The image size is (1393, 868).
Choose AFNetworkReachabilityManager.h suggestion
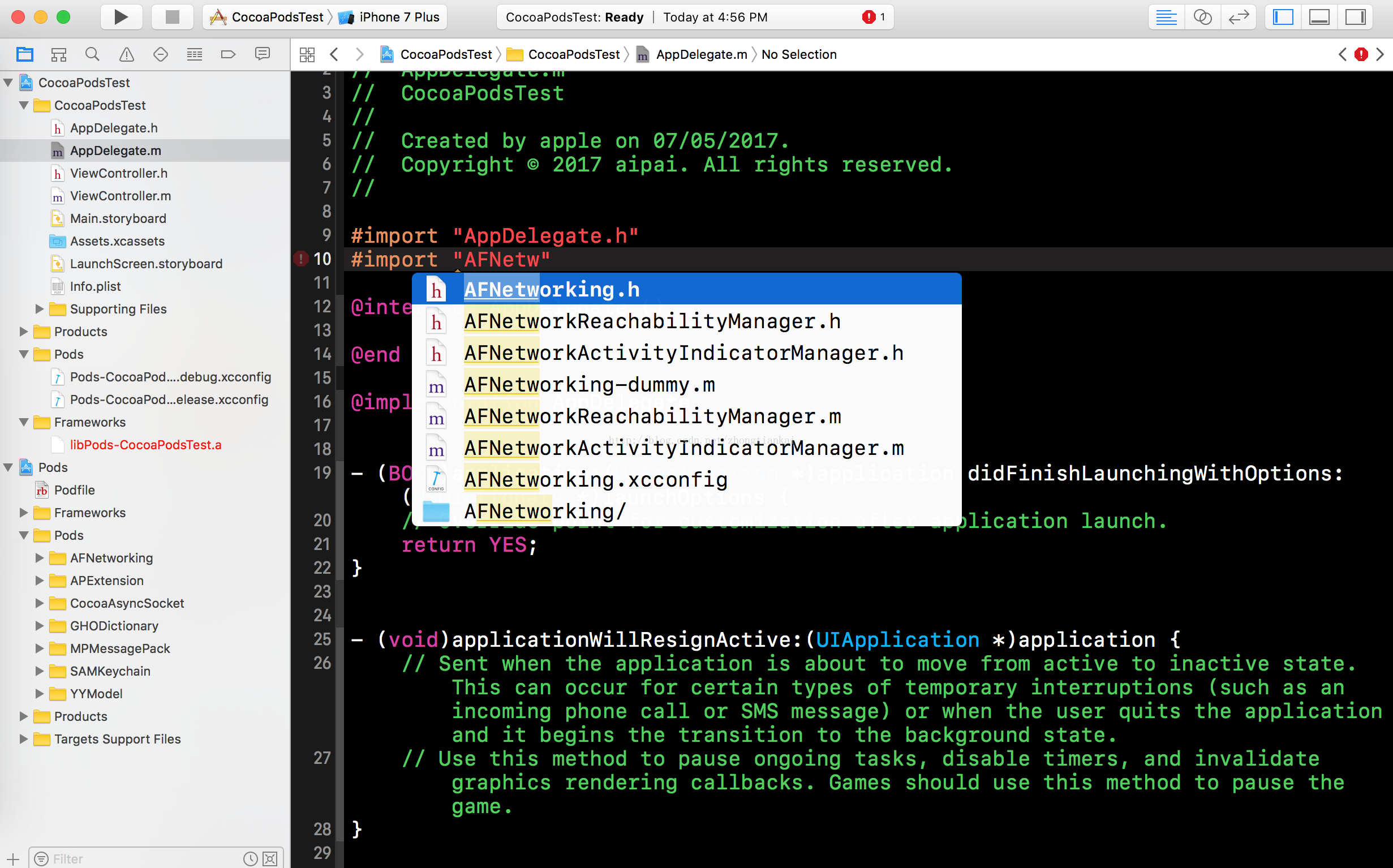pos(686,321)
